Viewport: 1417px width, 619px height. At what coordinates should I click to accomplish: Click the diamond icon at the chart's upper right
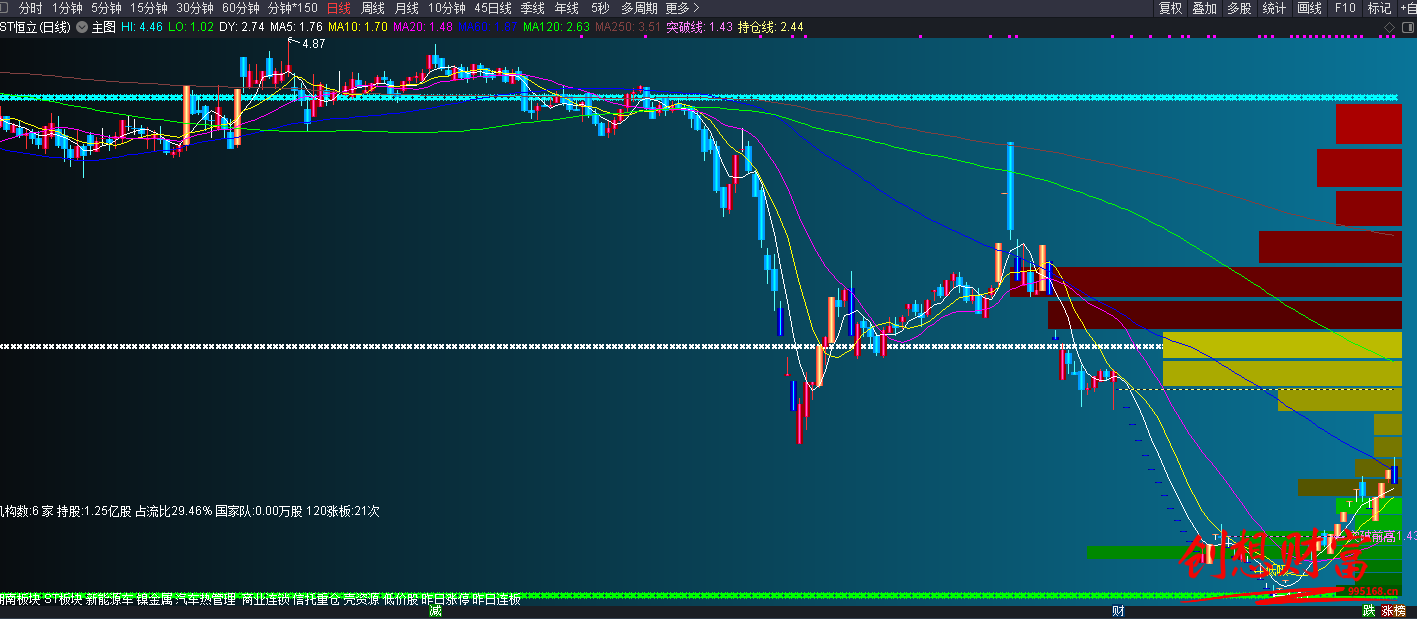(1388, 27)
